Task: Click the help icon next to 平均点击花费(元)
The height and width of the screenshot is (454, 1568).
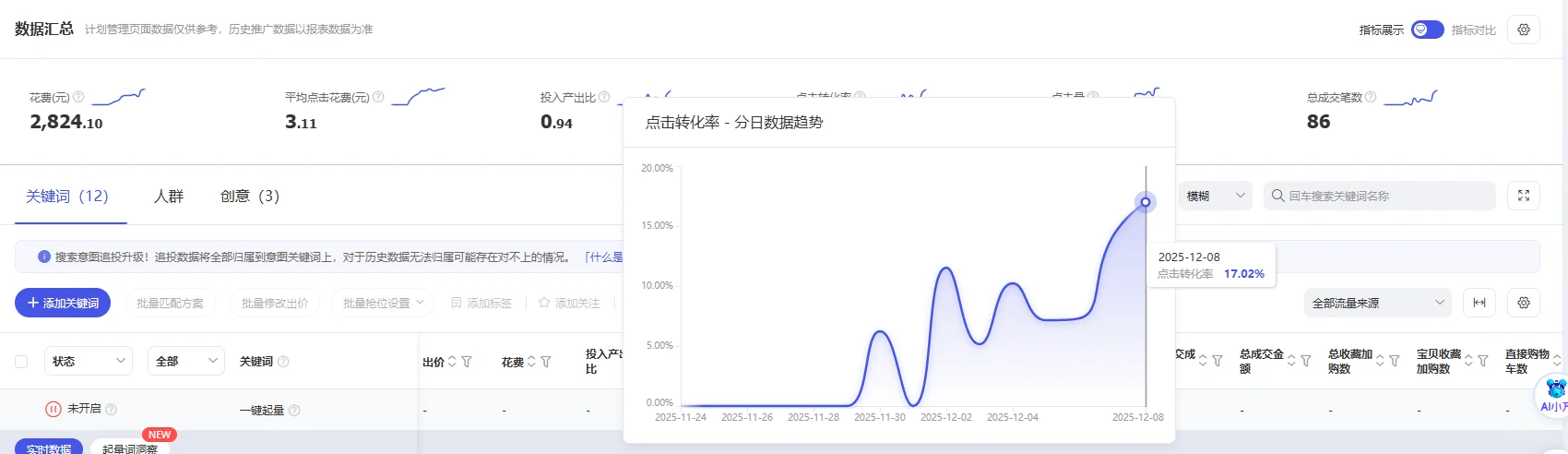Action: pos(378,97)
